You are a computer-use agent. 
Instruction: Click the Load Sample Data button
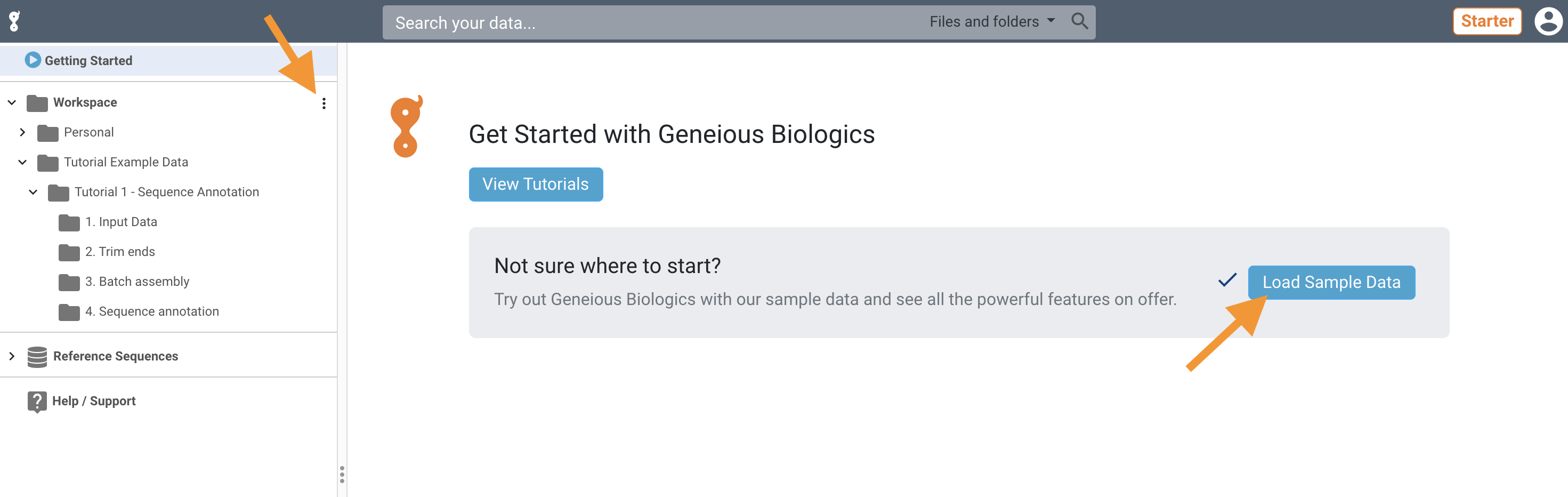(x=1331, y=283)
